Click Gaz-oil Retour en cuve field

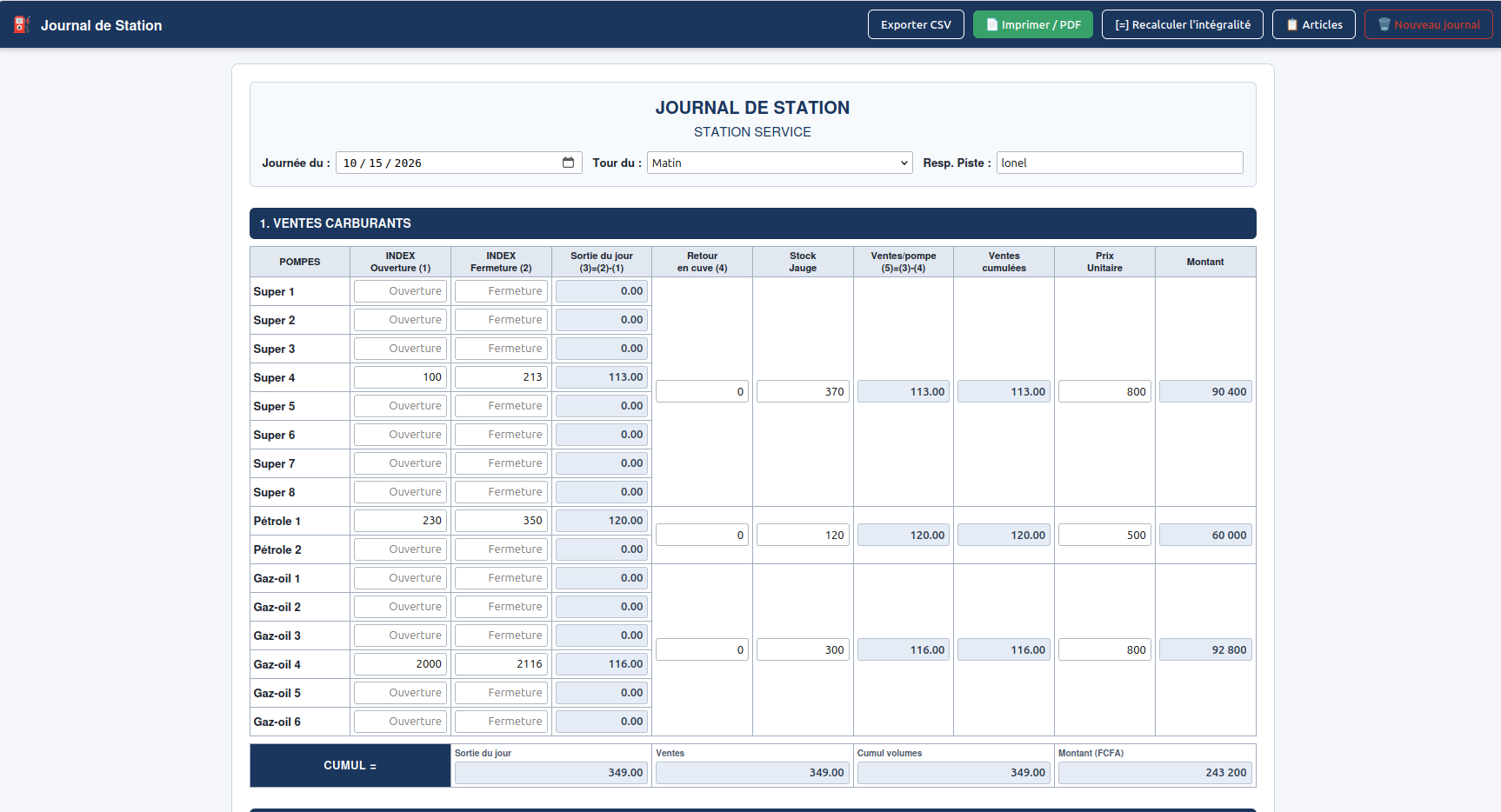[702, 650]
